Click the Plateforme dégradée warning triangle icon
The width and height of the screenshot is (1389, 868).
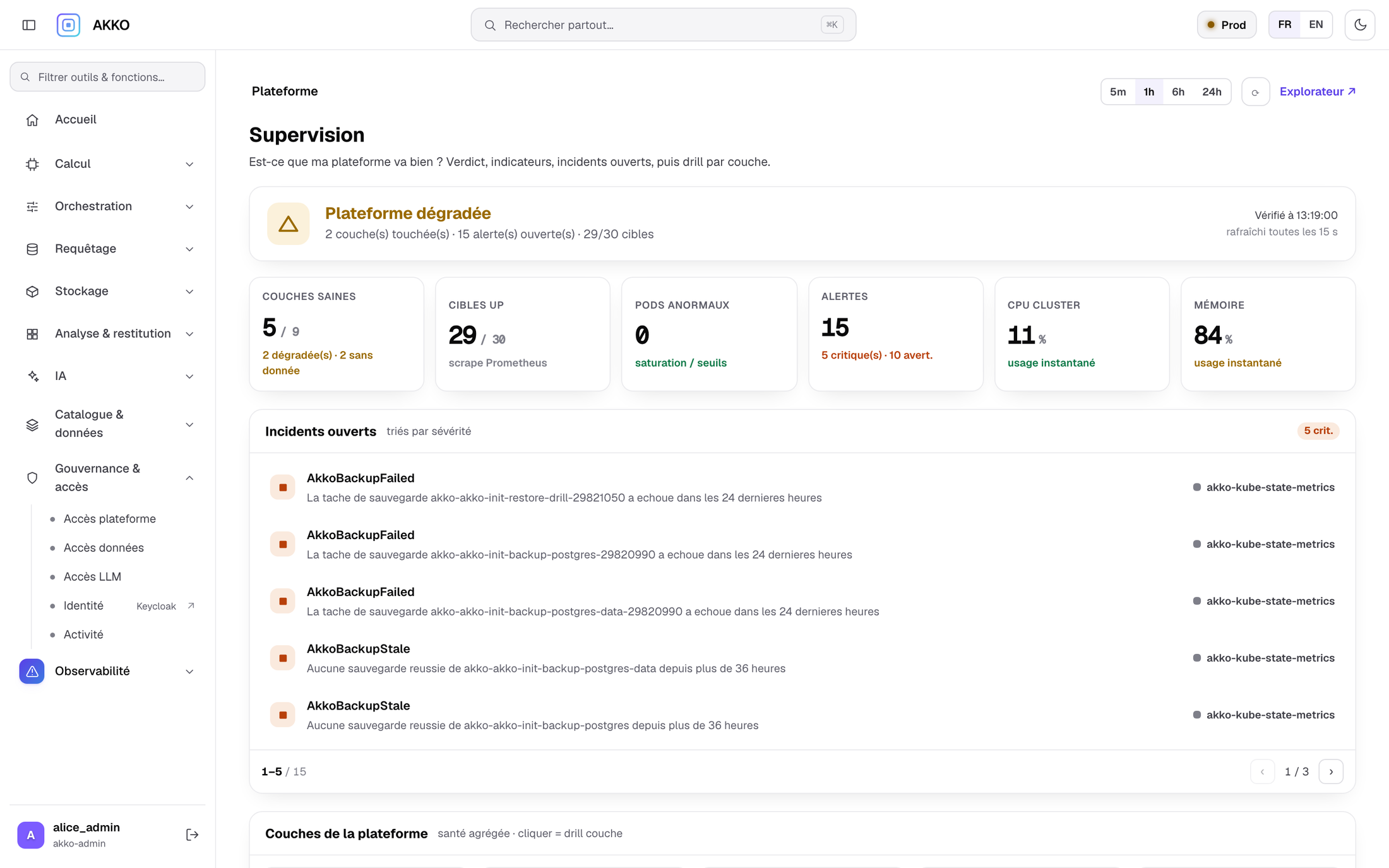(x=289, y=223)
